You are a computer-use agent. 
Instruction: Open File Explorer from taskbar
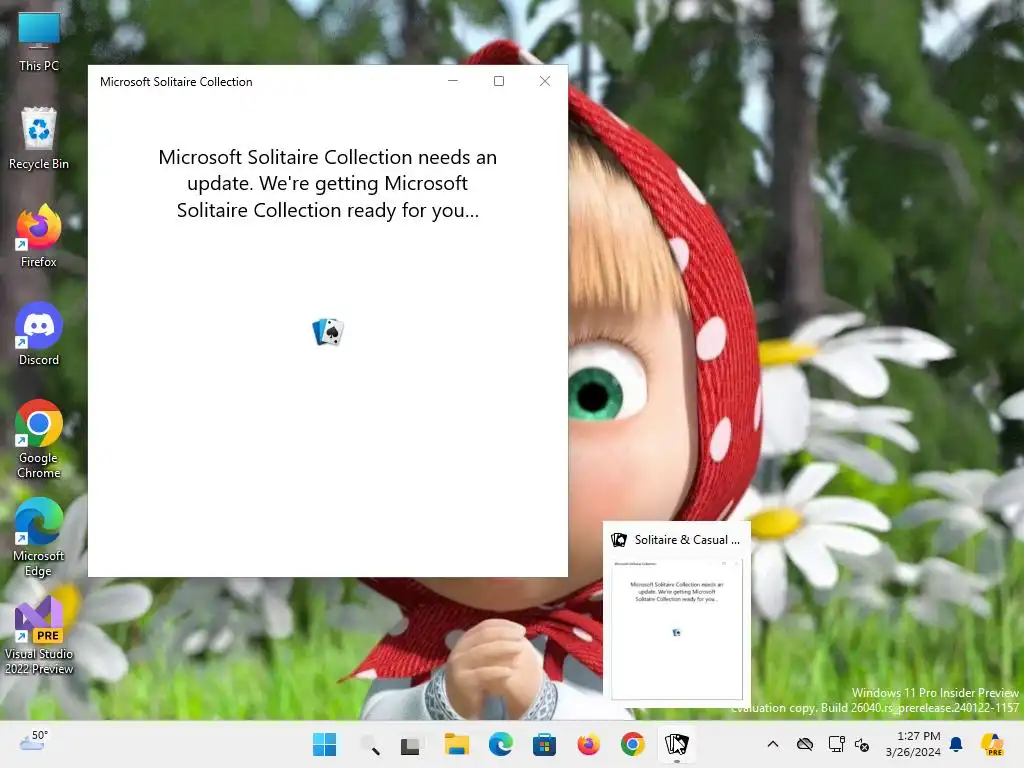[x=456, y=744]
